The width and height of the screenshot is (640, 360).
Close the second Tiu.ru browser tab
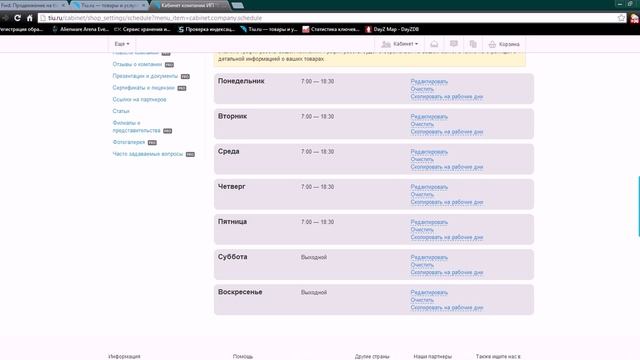tap(143, 5)
